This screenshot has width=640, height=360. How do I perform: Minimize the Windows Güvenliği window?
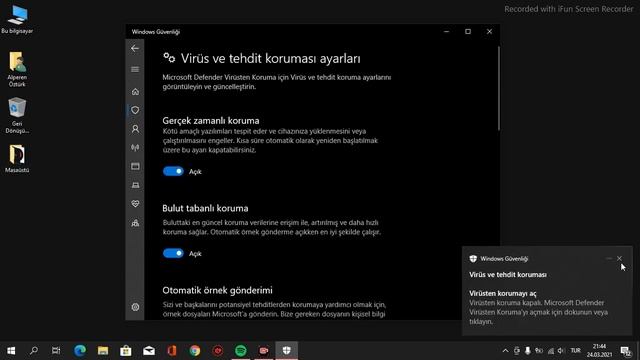447,31
